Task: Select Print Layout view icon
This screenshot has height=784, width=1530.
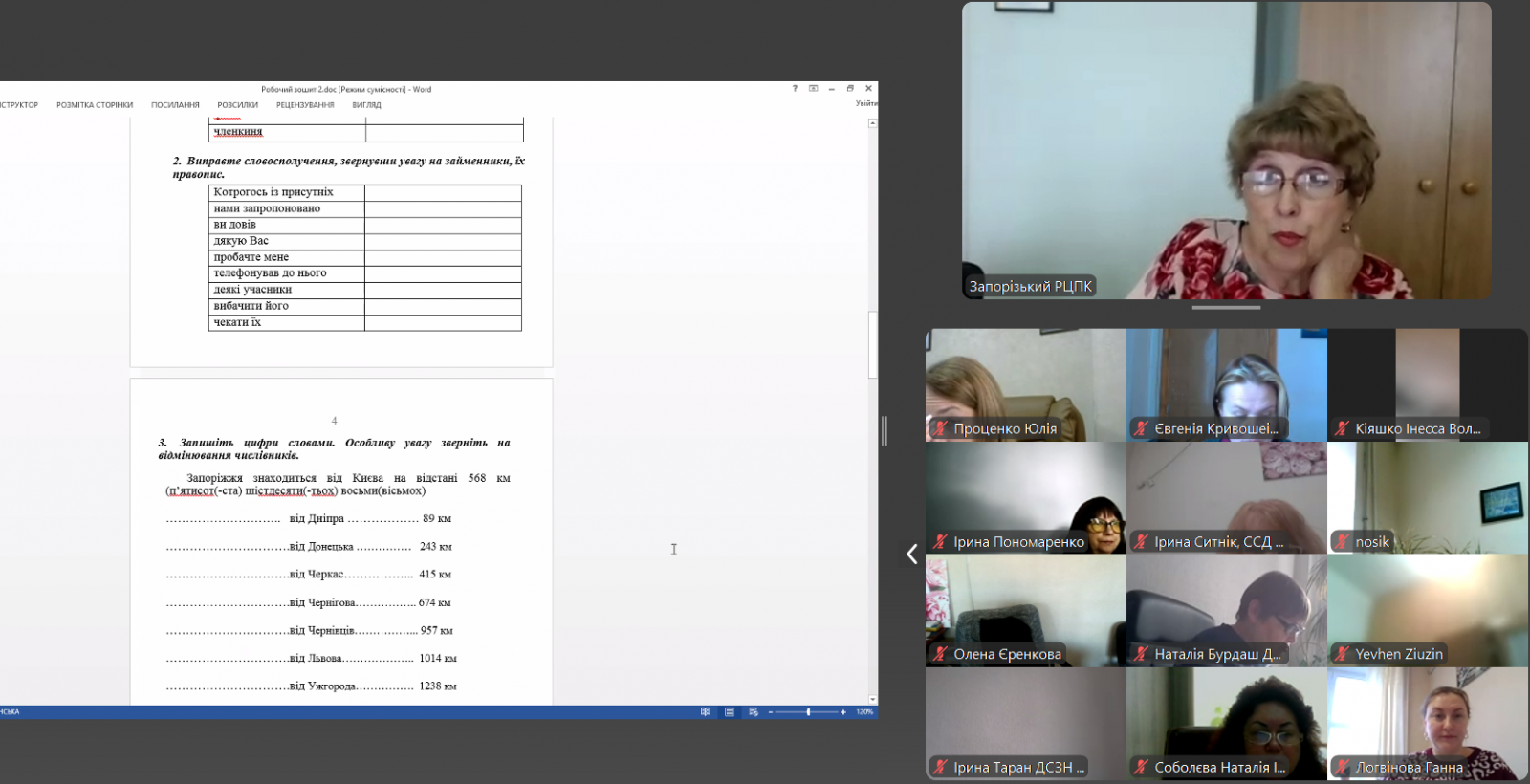Action: click(730, 712)
